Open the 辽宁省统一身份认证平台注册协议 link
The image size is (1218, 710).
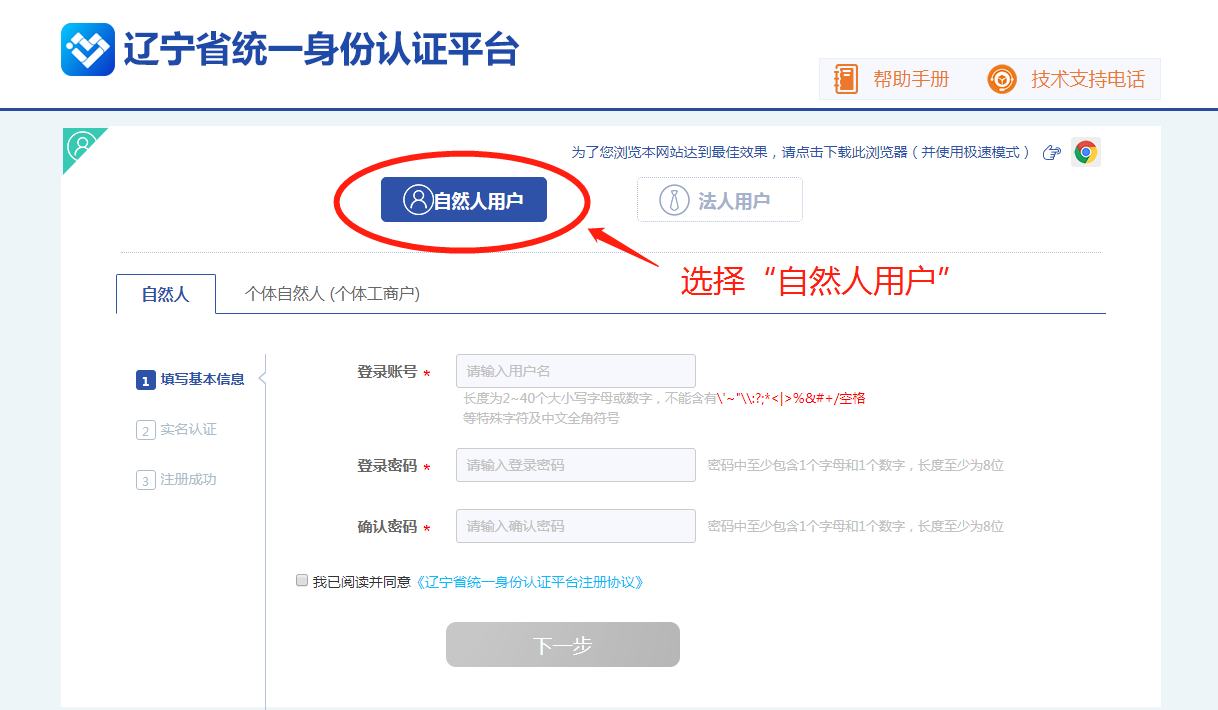pyautogui.click(x=528, y=581)
